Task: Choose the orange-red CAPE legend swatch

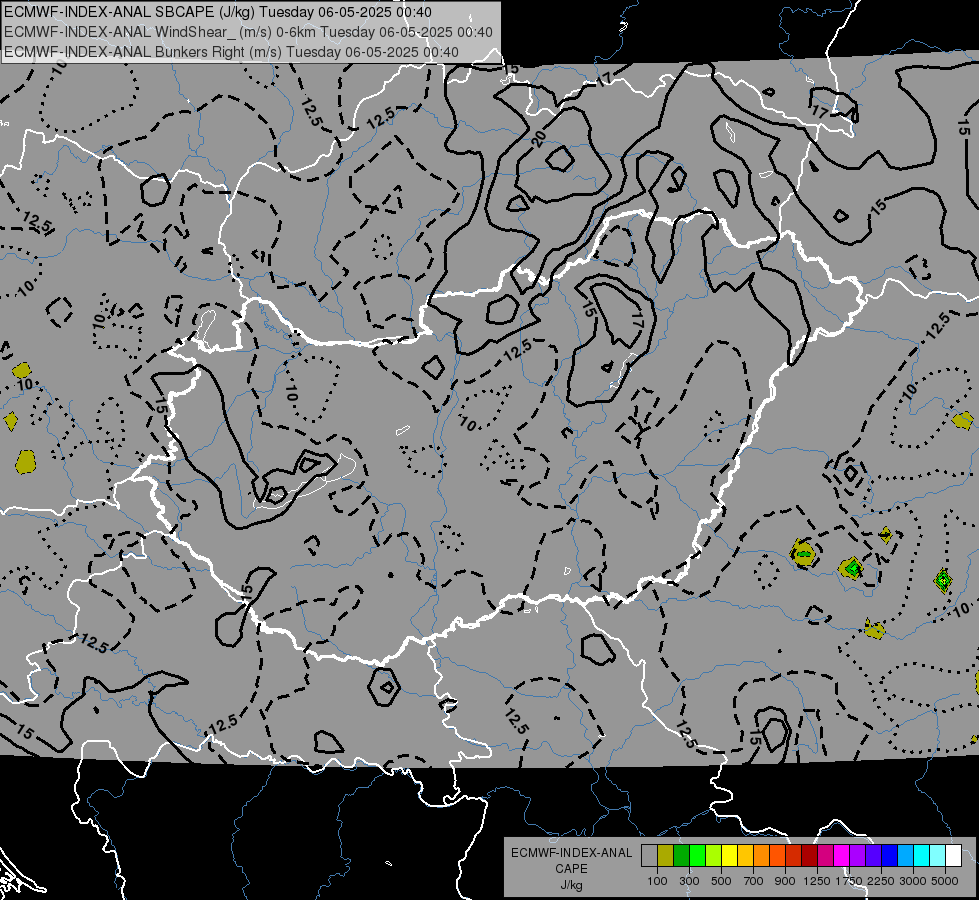Action: [777, 855]
